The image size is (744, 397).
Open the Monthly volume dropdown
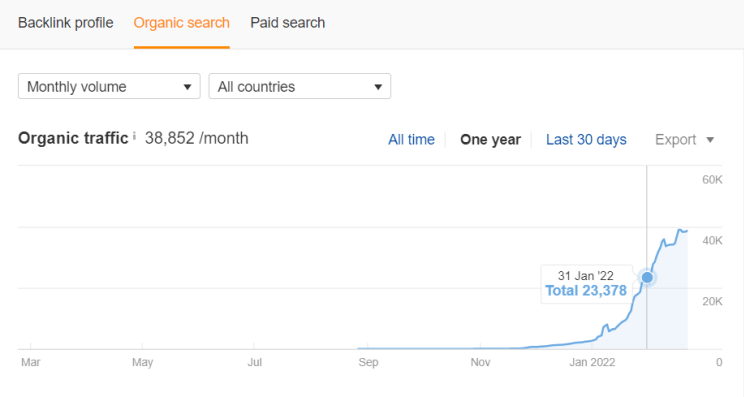[109, 86]
